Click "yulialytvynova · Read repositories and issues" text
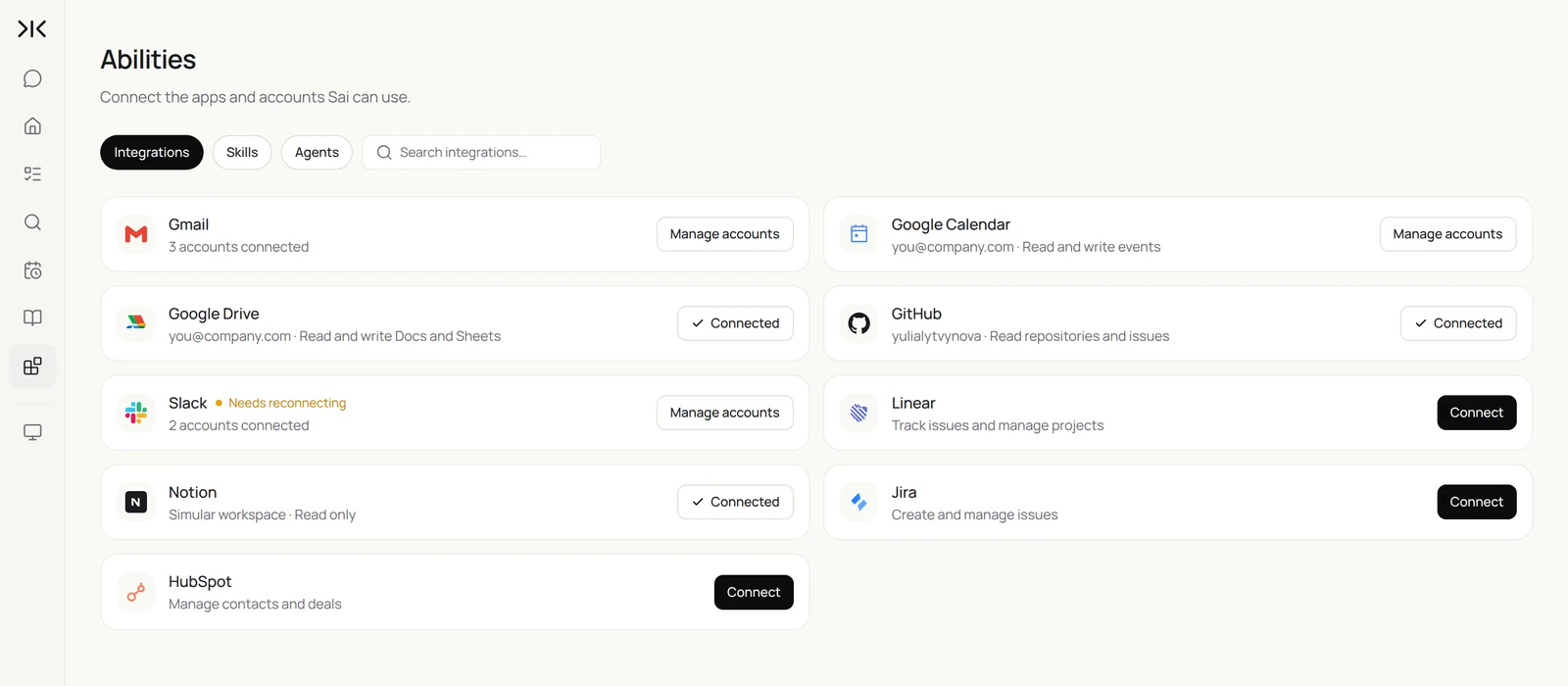1568x686 pixels. (x=1030, y=336)
